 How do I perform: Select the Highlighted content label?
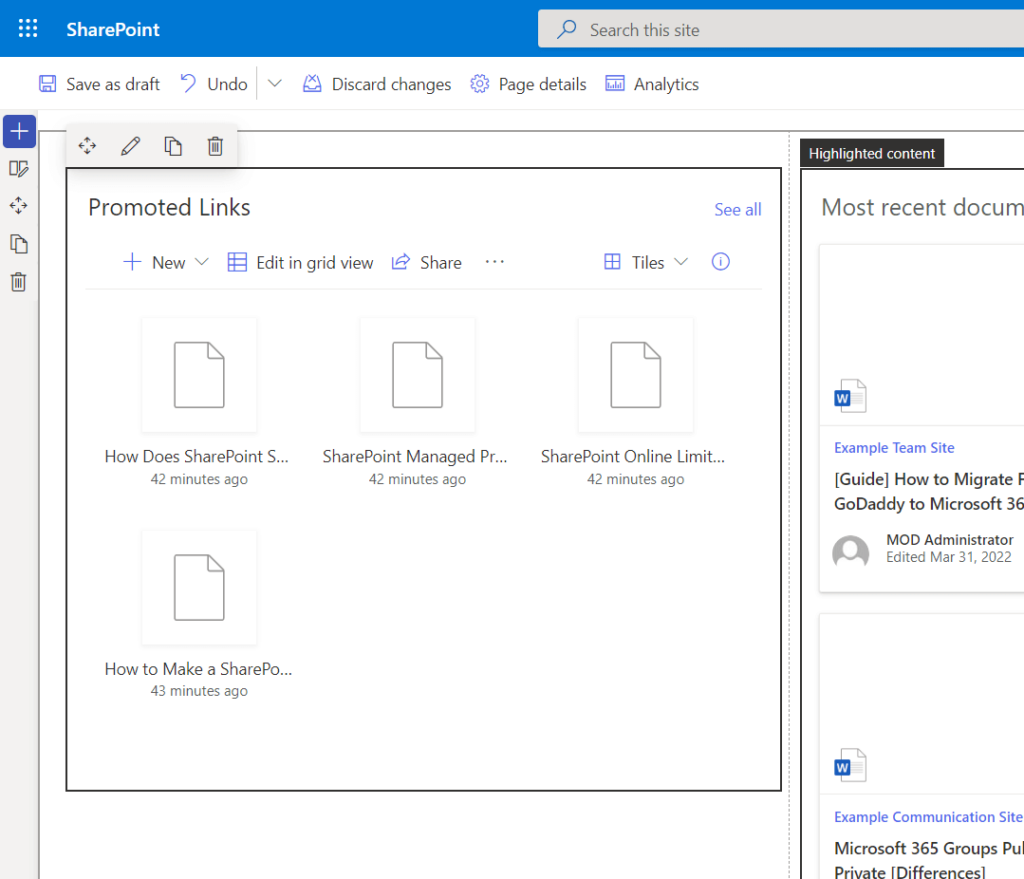click(872, 153)
